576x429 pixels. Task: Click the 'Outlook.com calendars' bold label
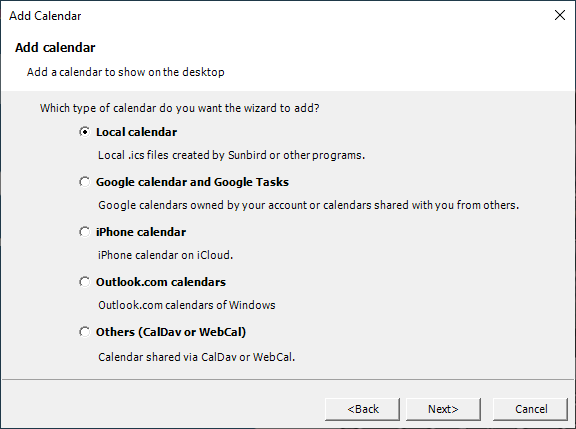pos(161,282)
